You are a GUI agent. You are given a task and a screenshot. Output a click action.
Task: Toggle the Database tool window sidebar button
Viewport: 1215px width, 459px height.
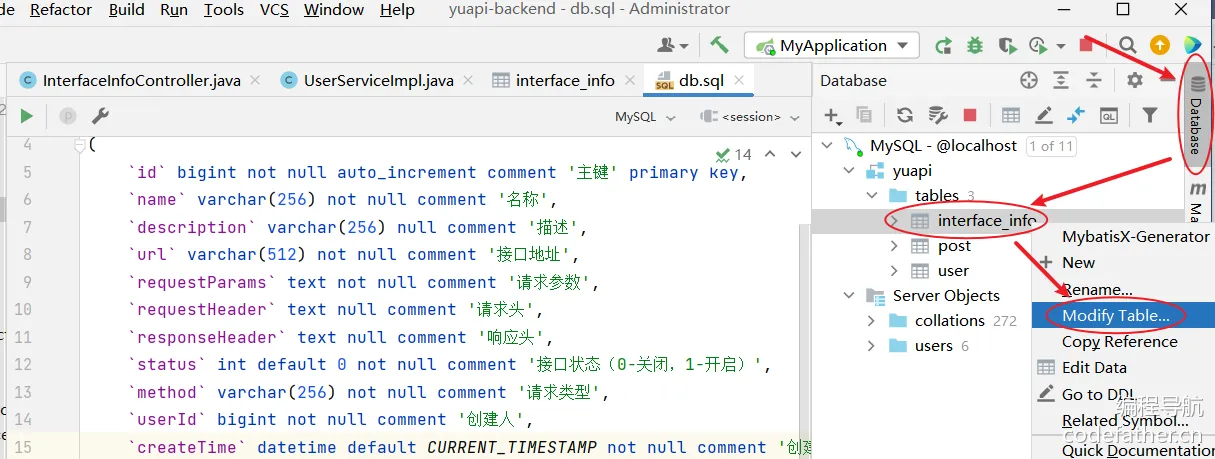point(1196,114)
